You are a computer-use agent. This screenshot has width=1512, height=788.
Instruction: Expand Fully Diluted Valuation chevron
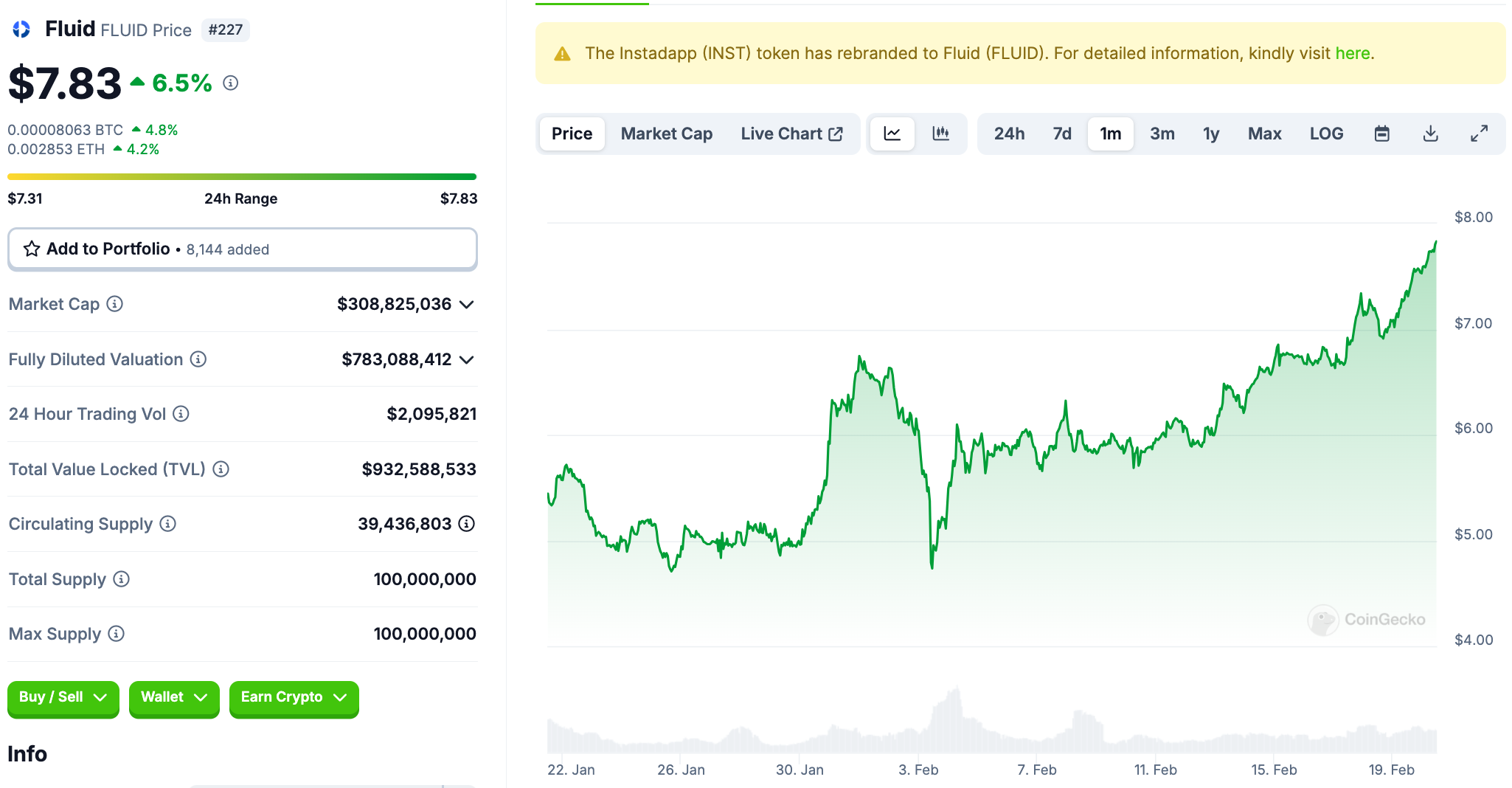(x=466, y=360)
